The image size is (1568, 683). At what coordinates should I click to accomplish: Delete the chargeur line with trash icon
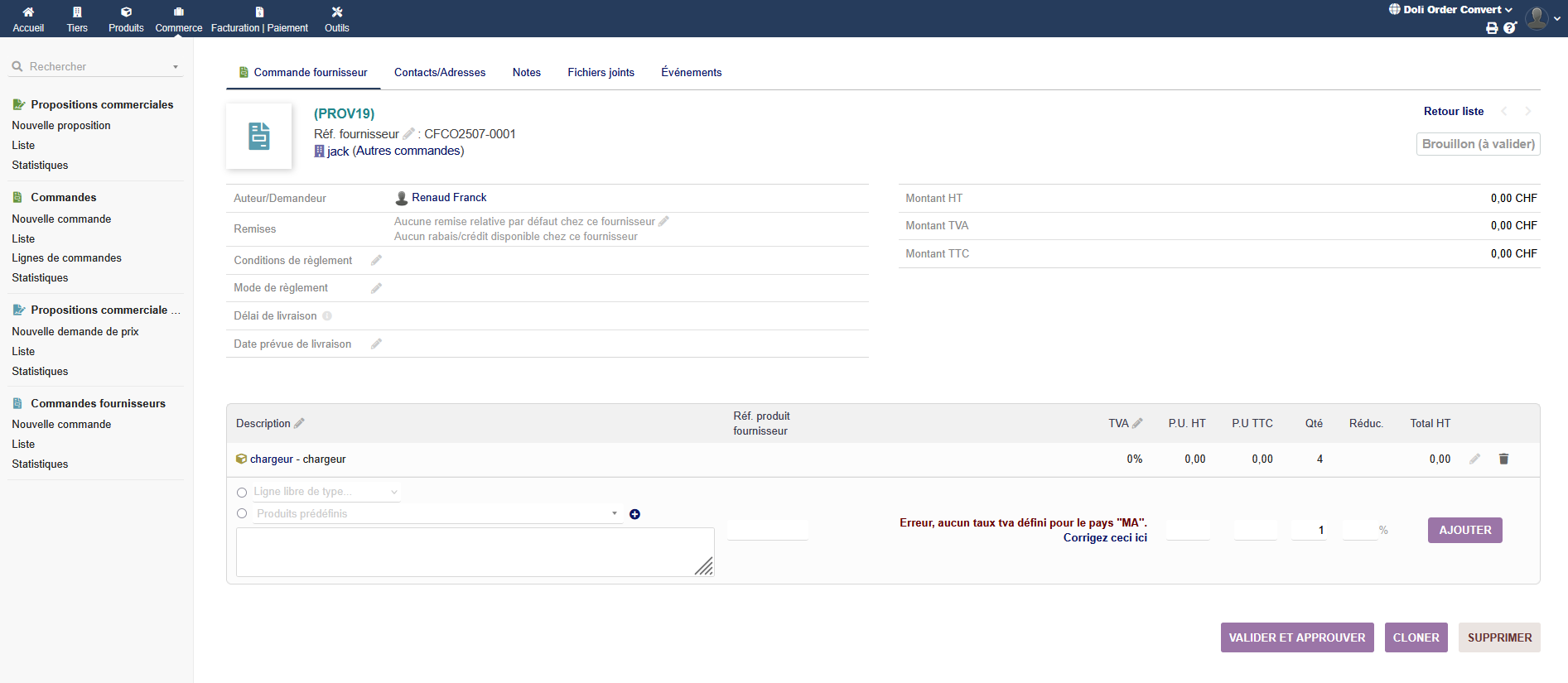point(1503,459)
